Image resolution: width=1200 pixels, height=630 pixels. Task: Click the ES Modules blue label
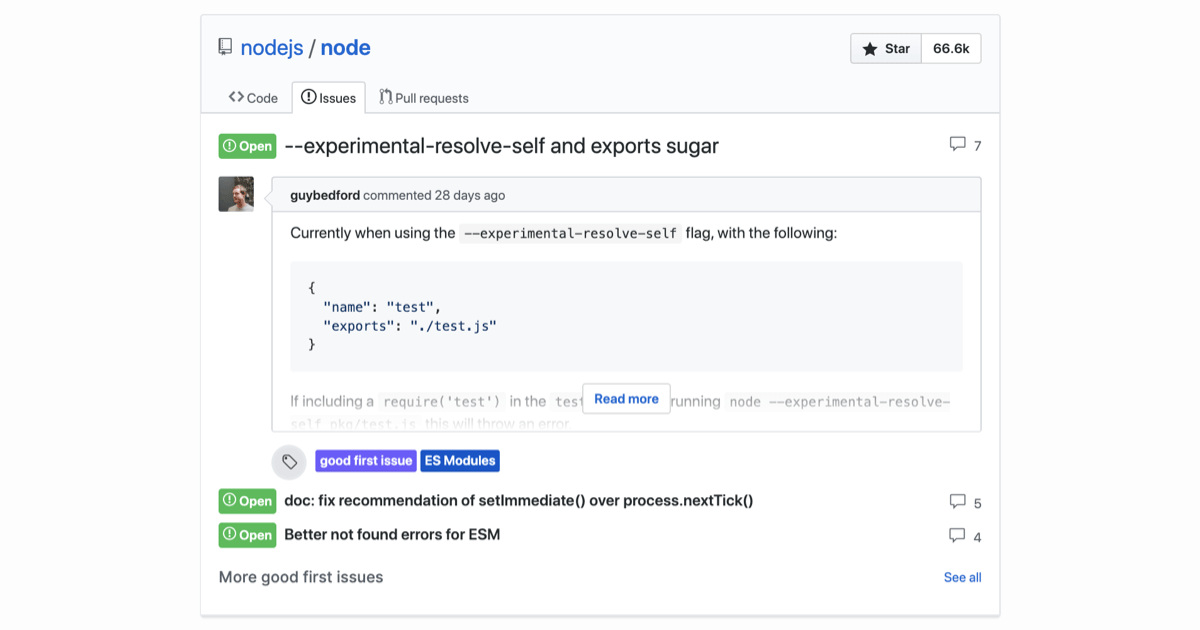click(x=460, y=461)
